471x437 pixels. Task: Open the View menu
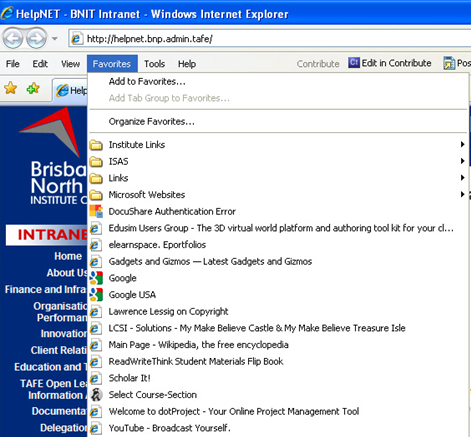pos(70,64)
